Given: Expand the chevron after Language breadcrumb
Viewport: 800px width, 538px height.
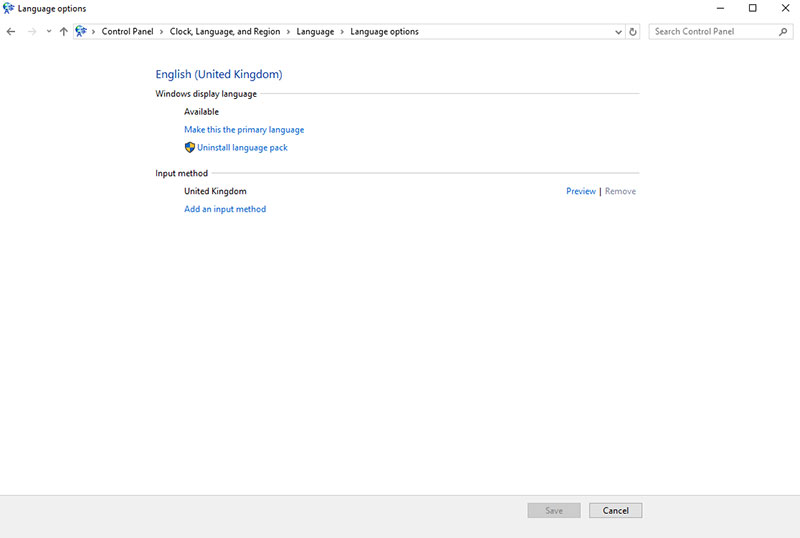Looking at the screenshot, I should [x=342, y=32].
